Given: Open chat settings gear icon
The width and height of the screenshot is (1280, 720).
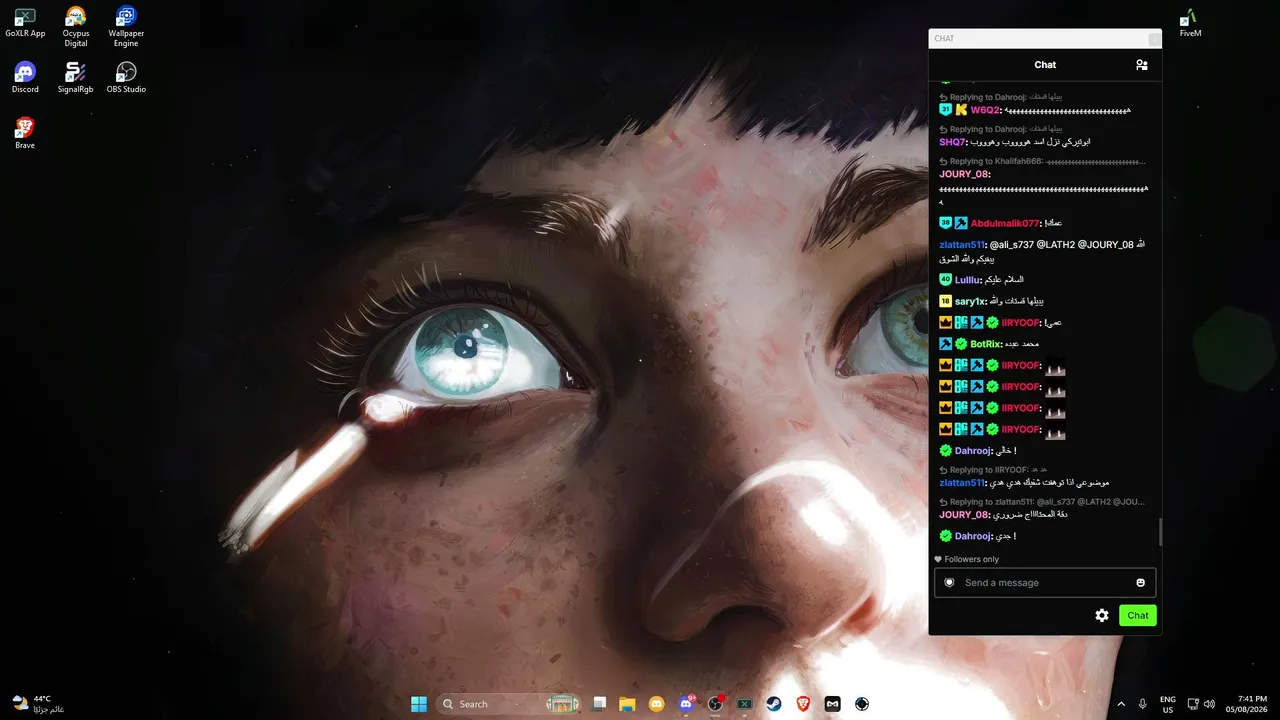Looking at the screenshot, I should click(x=1102, y=615).
